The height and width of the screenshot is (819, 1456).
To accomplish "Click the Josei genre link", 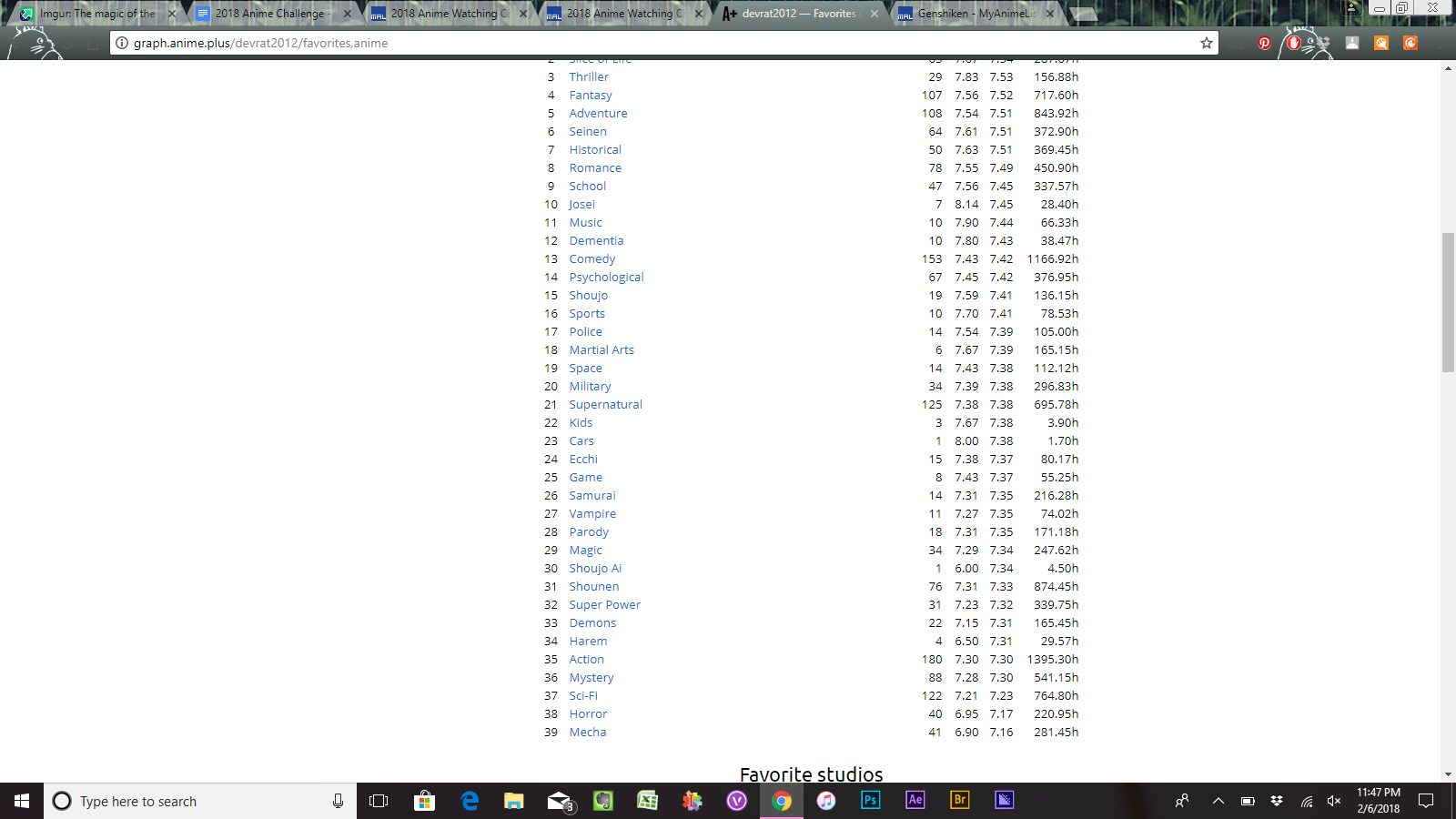I will 581,205.
